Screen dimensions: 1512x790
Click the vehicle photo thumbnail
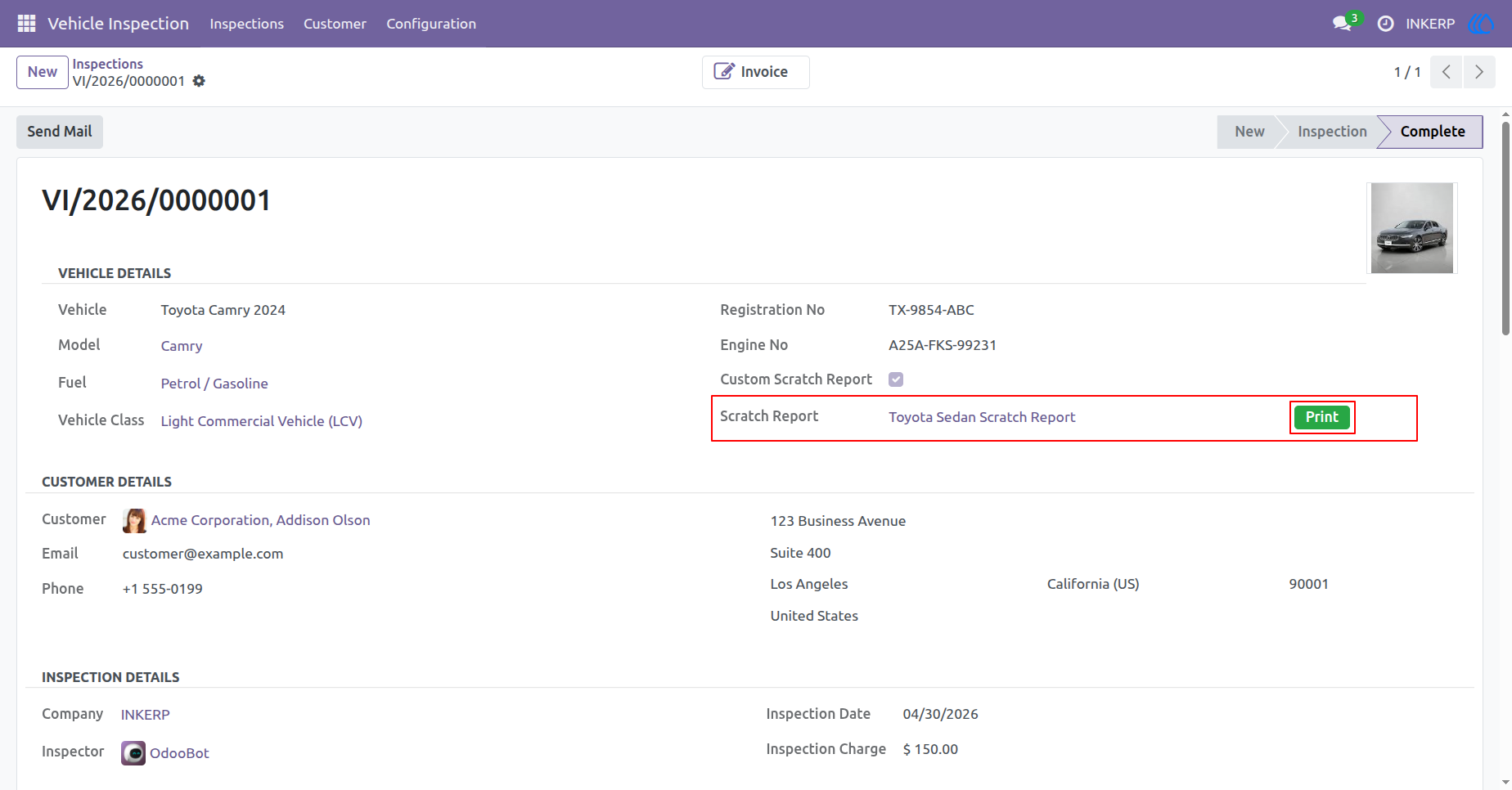(1412, 228)
